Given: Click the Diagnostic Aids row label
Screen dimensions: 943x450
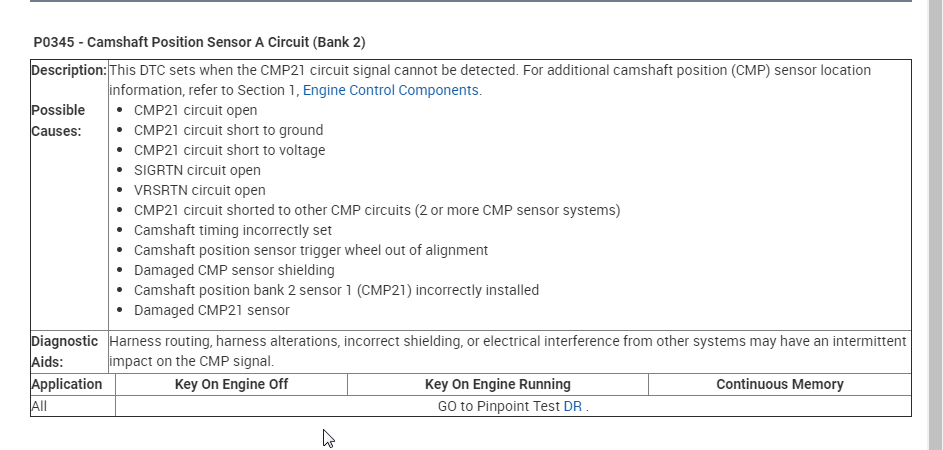Looking at the screenshot, I should (x=64, y=350).
